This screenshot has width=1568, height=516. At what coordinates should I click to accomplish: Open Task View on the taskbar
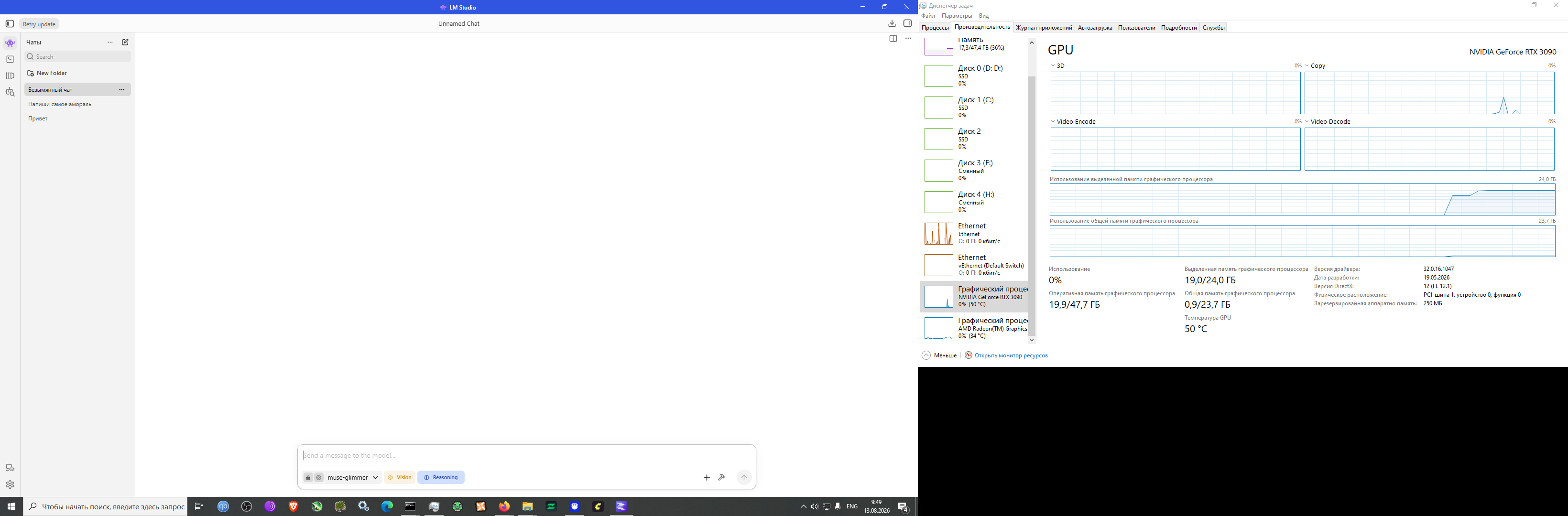point(198,506)
